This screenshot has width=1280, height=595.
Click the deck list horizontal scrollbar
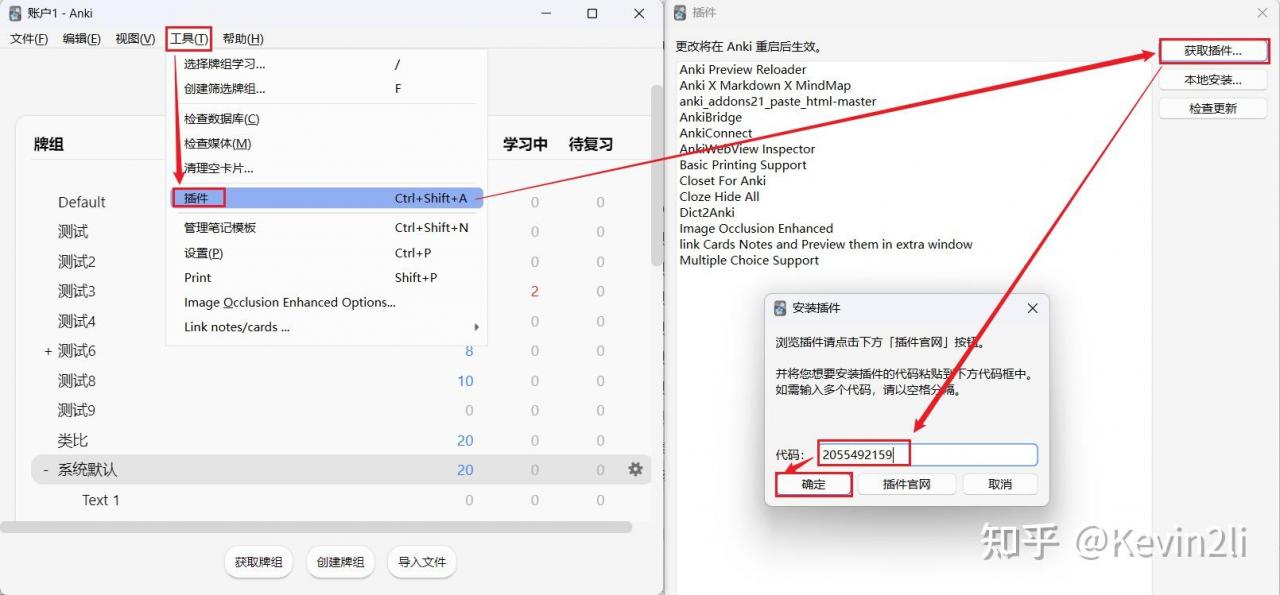click(316, 527)
